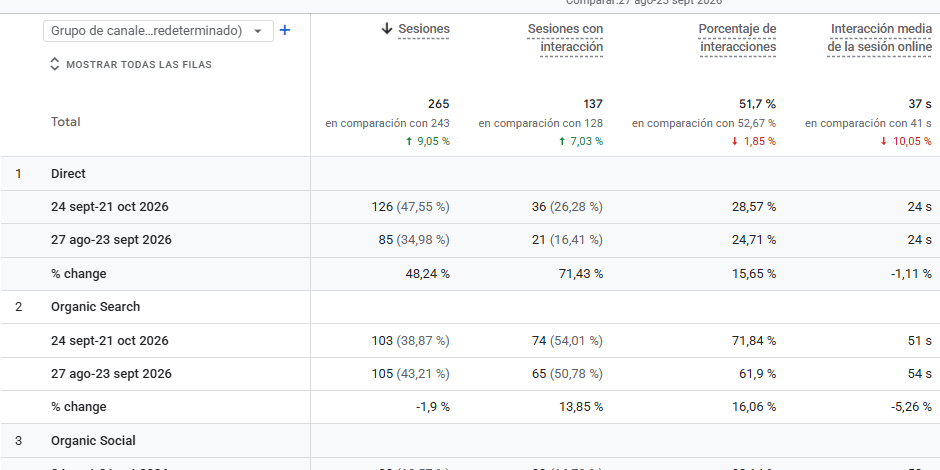Select the Sesiones con interacción column header

pos(565,38)
